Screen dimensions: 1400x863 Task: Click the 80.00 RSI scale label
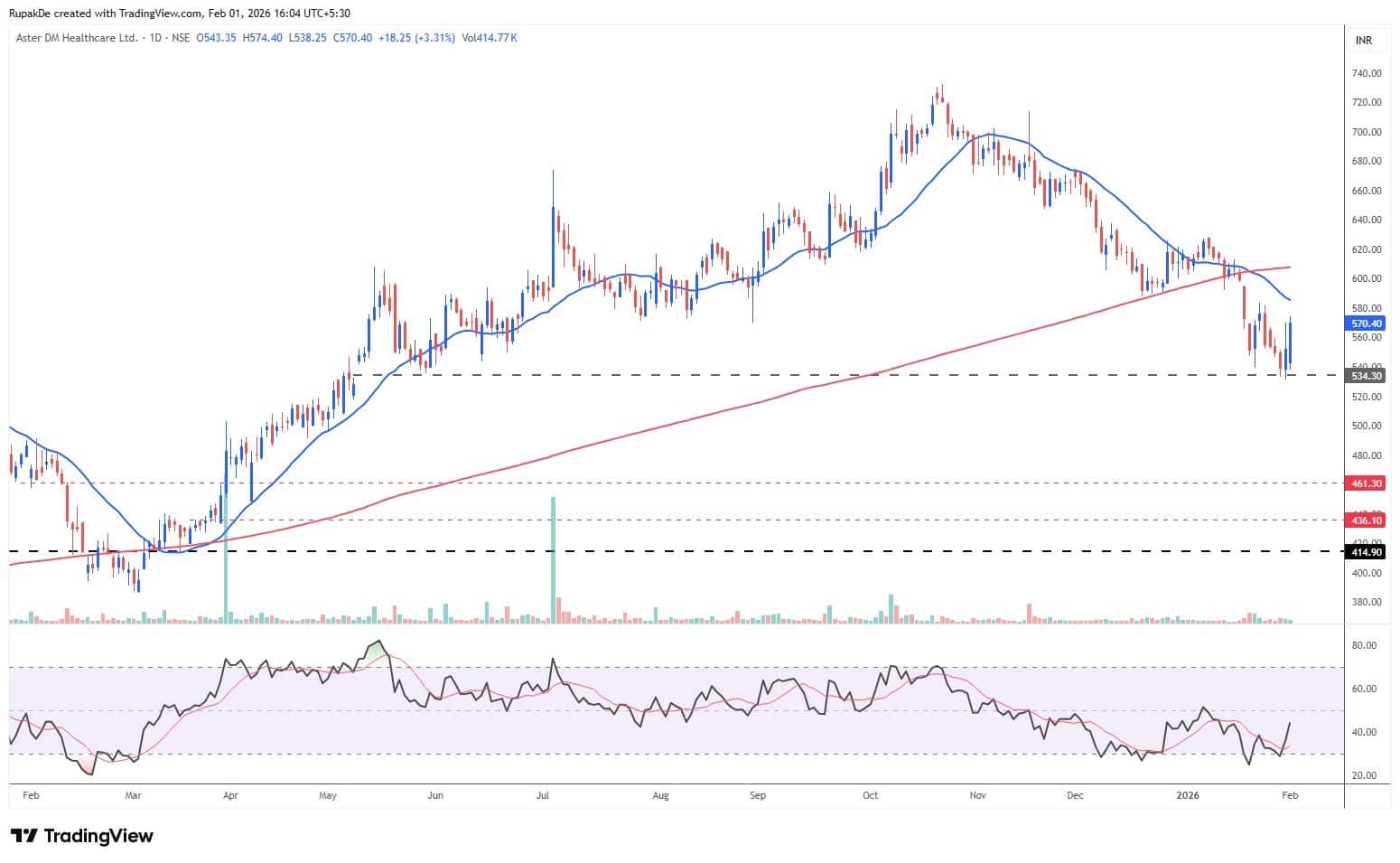point(1364,646)
